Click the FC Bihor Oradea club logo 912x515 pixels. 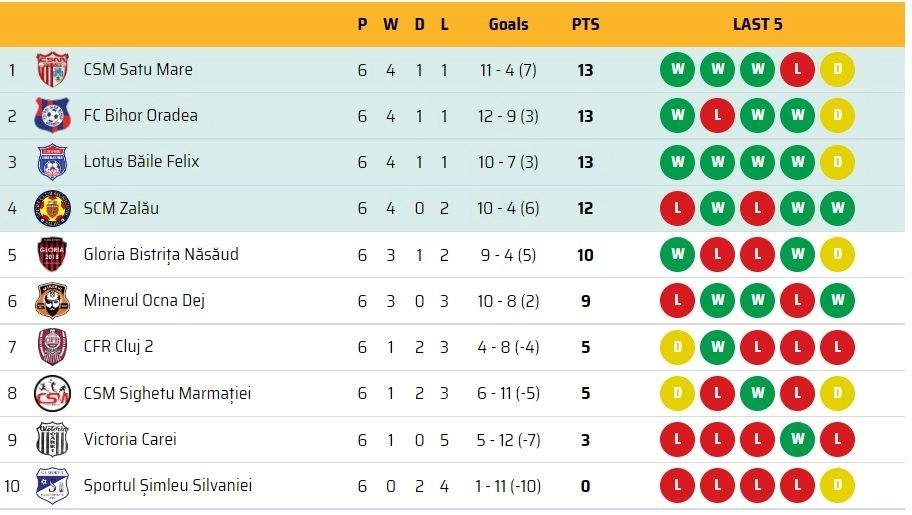click(52, 116)
